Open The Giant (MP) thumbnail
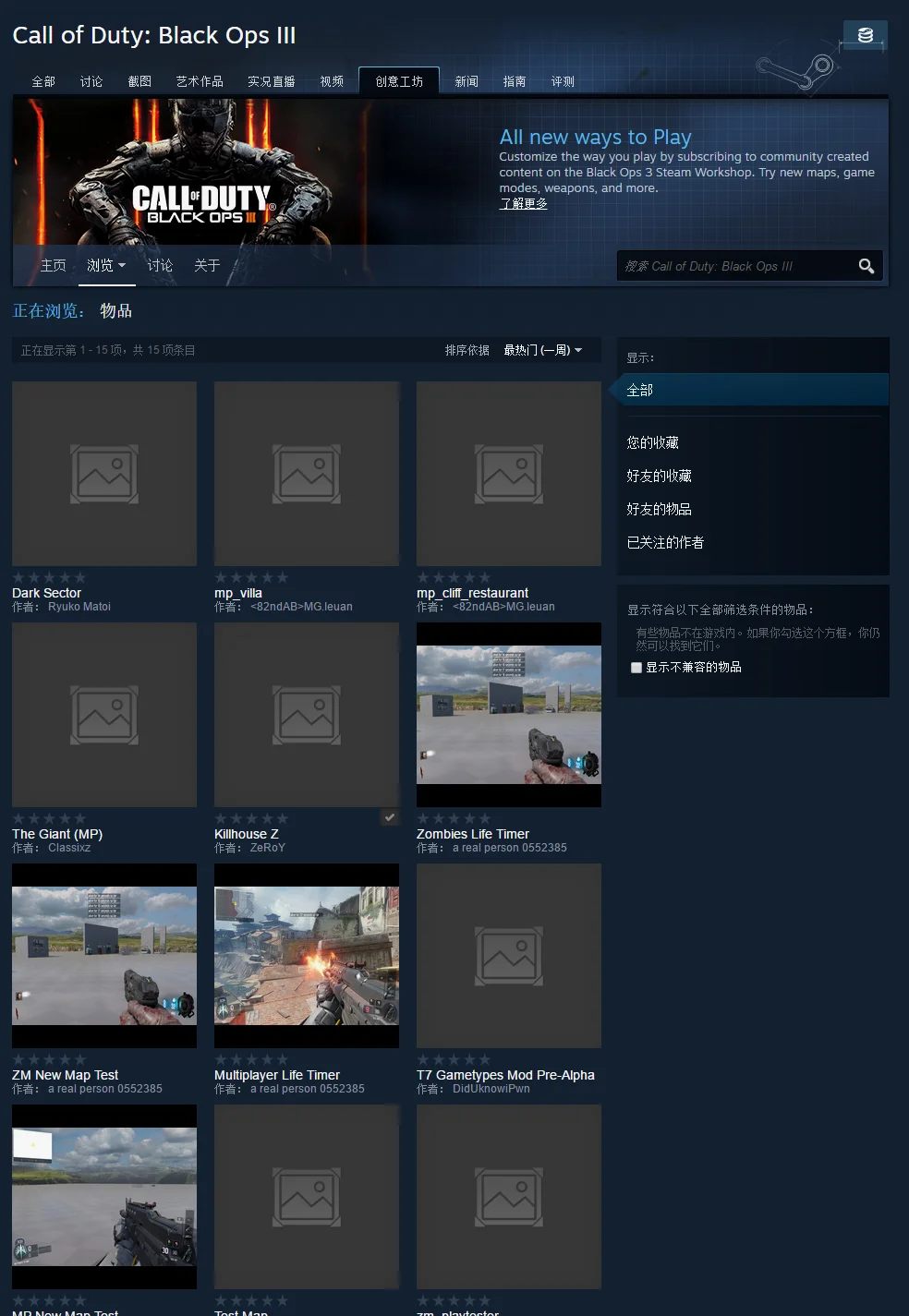This screenshot has height=1316, width=909. pos(104,715)
